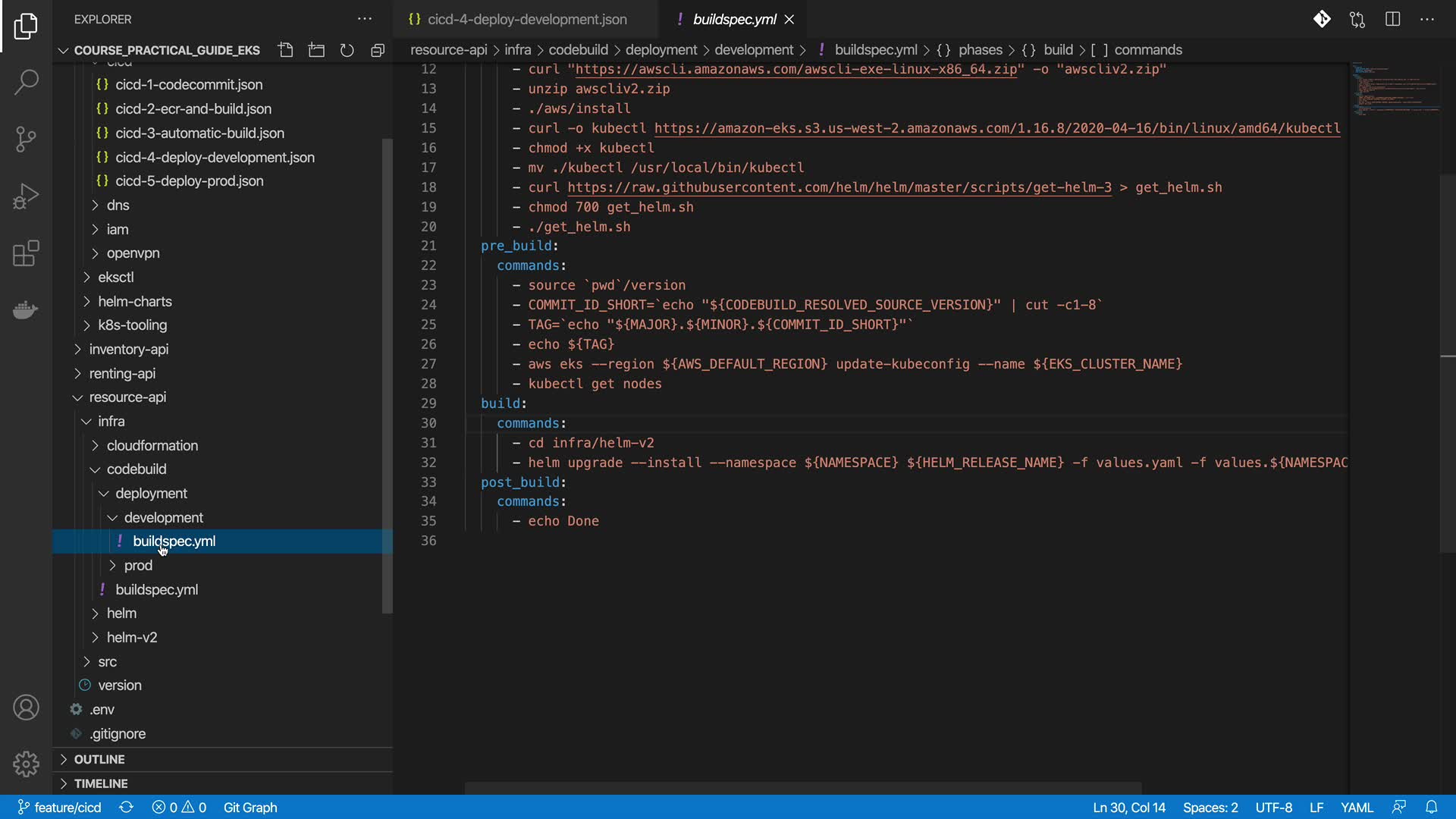This screenshot has width=1456, height=819.
Task: Open the Search view in activity bar
Action: [x=26, y=82]
